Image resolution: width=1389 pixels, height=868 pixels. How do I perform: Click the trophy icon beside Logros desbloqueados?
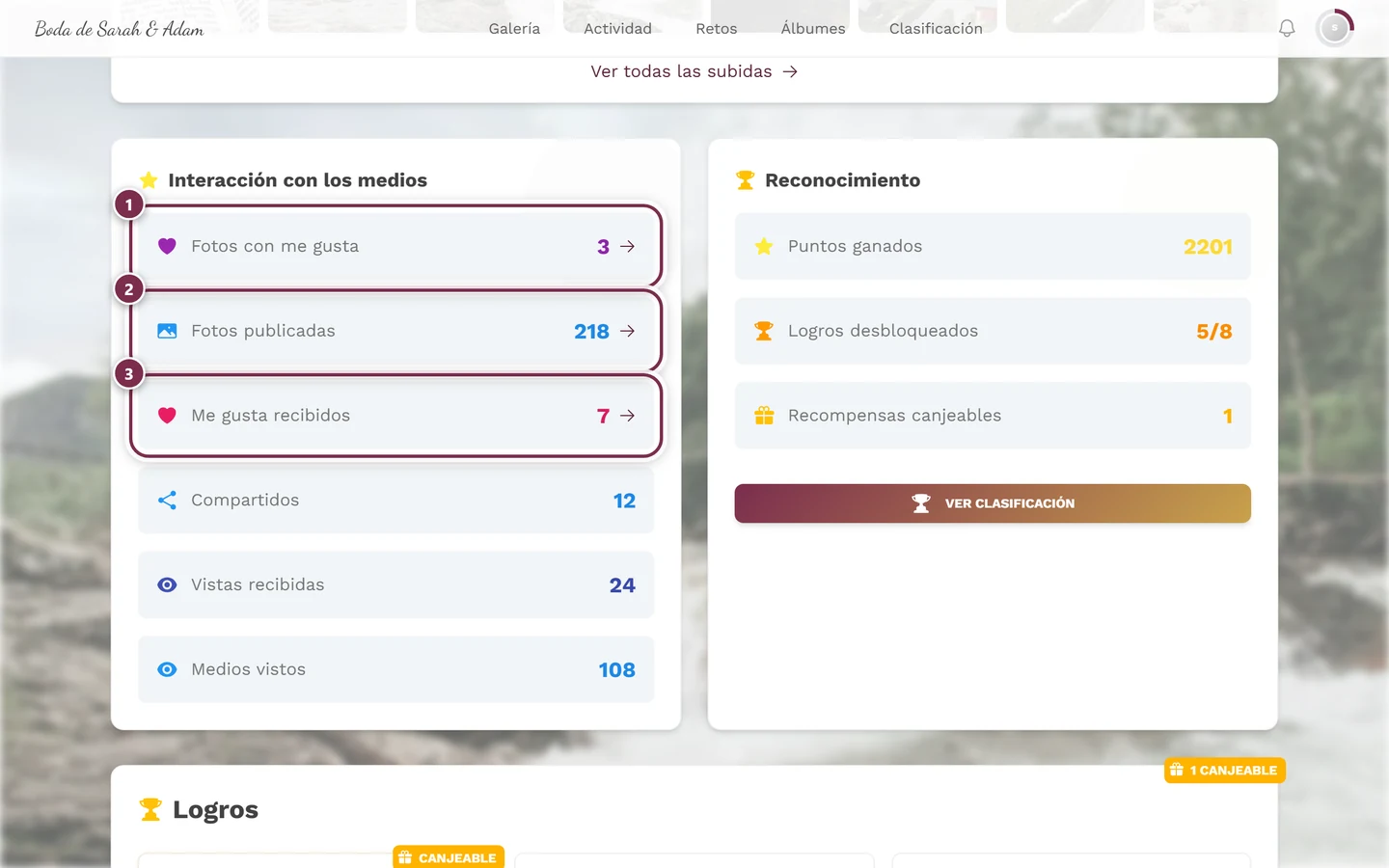(764, 331)
